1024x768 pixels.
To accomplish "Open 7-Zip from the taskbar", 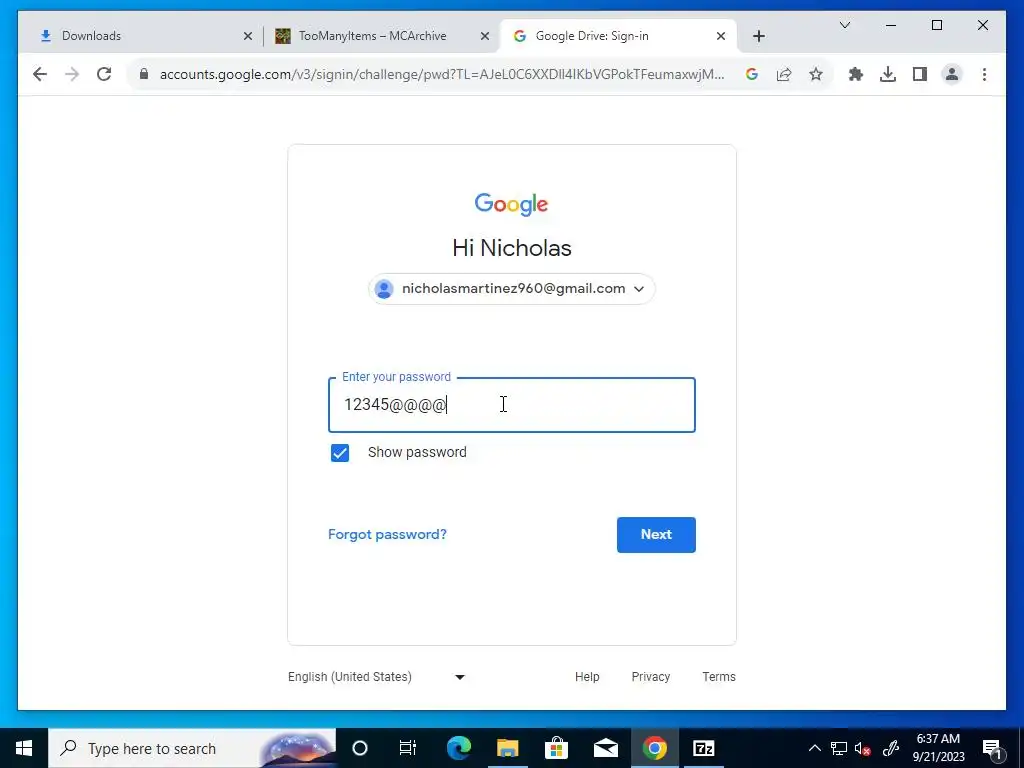I will pos(703,748).
